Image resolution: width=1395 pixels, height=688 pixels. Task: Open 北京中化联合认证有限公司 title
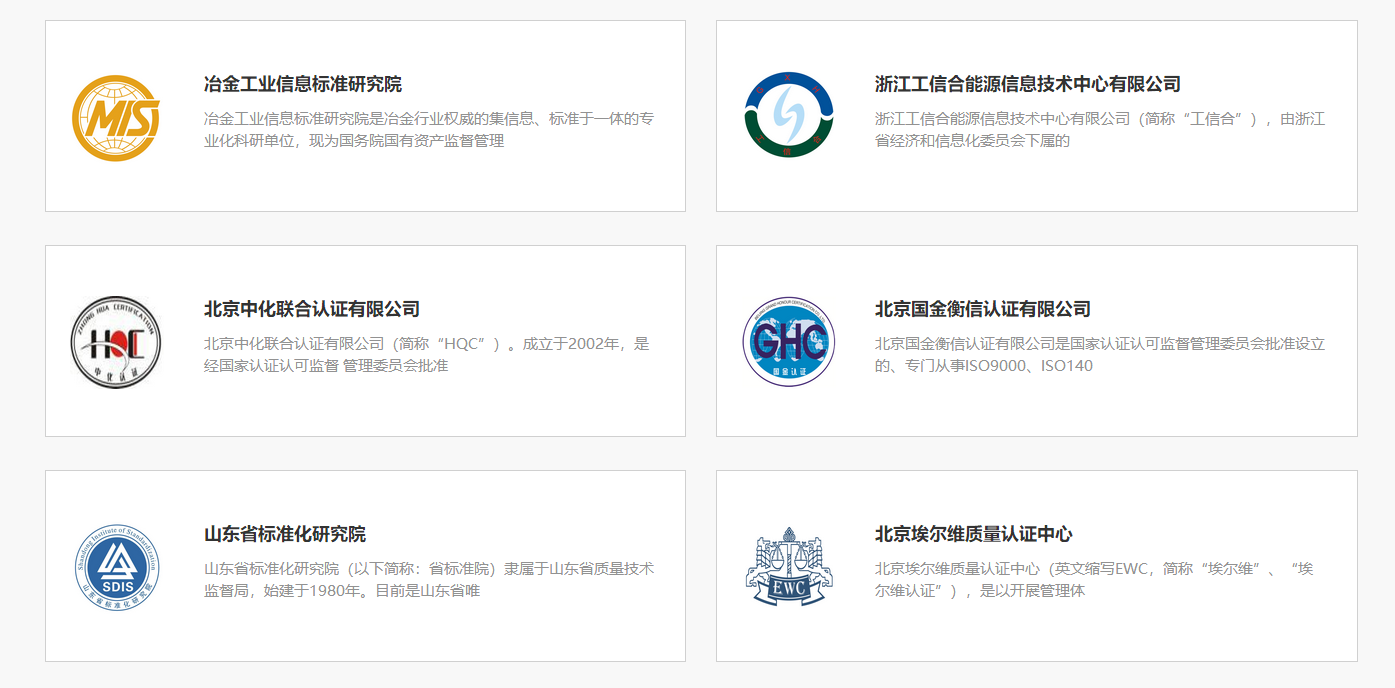pos(312,309)
